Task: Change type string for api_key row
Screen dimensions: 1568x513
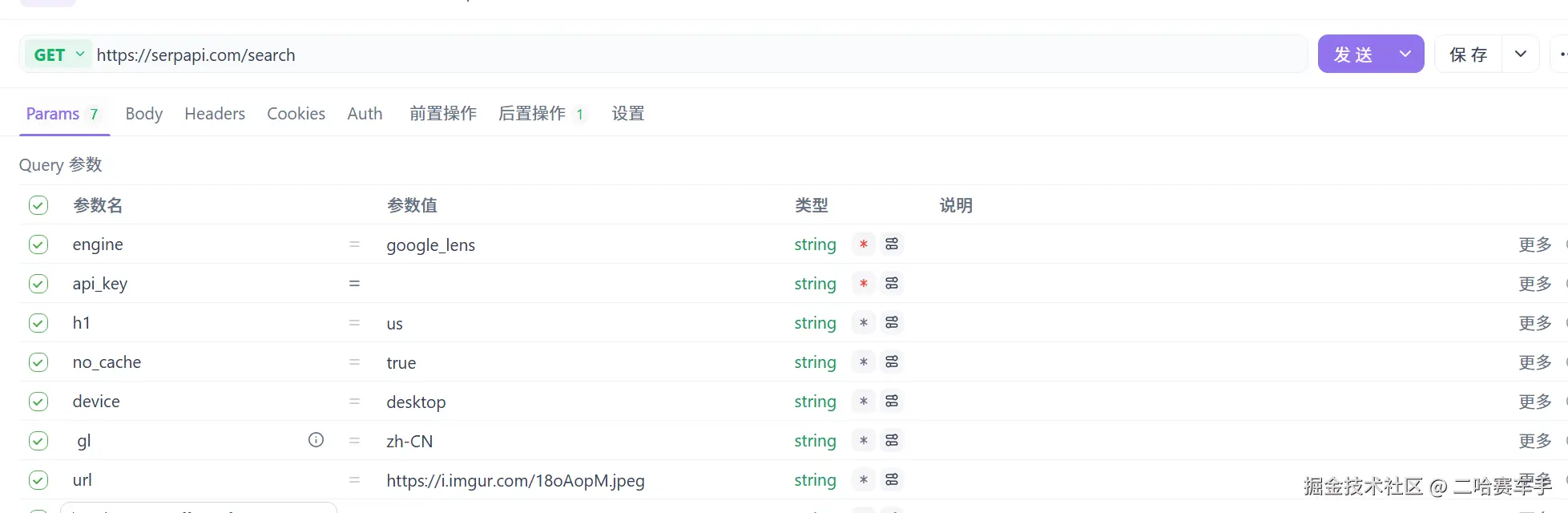Action: (815, 284)
